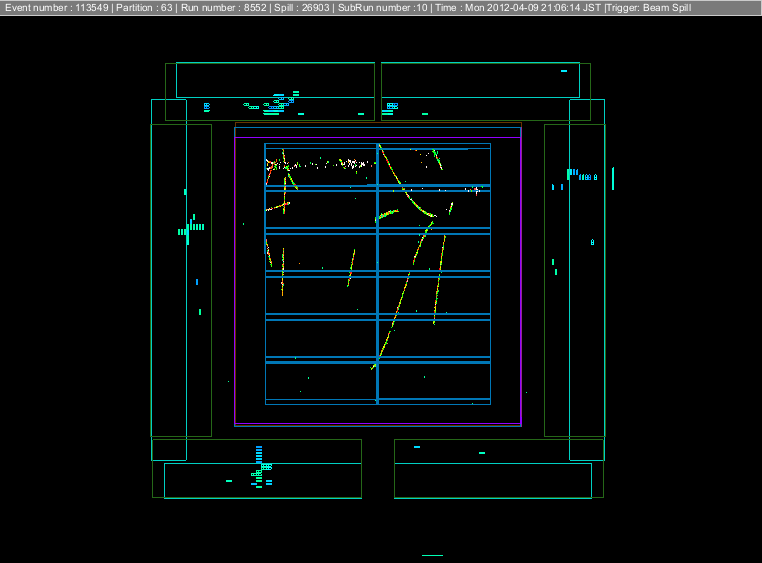Select the cross-shaped hit cluster on left panel

(x=190, y=229)
